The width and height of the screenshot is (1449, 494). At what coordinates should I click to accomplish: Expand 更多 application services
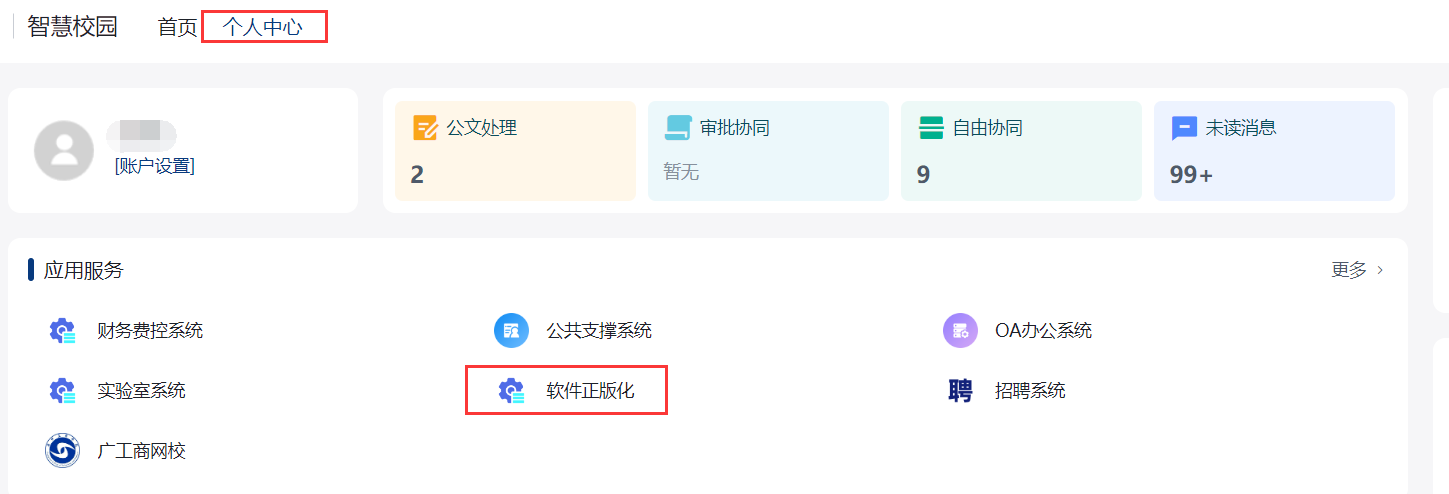click(x=1349, y=270)
